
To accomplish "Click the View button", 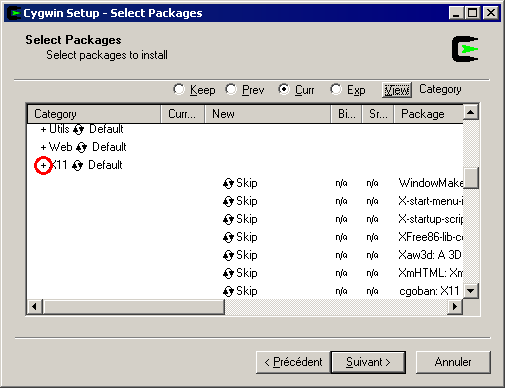I will (397, 90).
